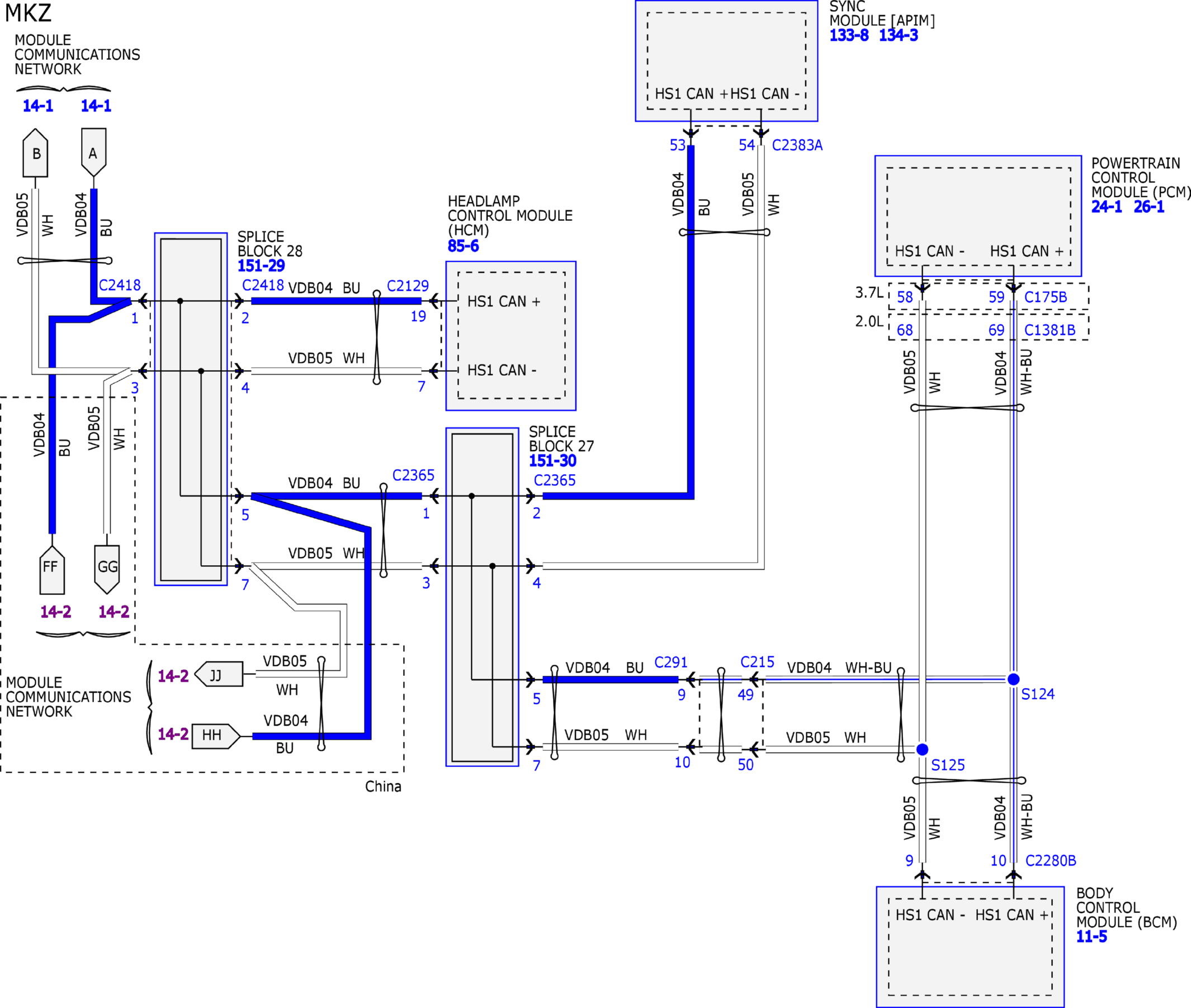Select HS1 CAN - inside the Headlamp module
This screenshot has width=1191, height=1008.
pos(502,370)
